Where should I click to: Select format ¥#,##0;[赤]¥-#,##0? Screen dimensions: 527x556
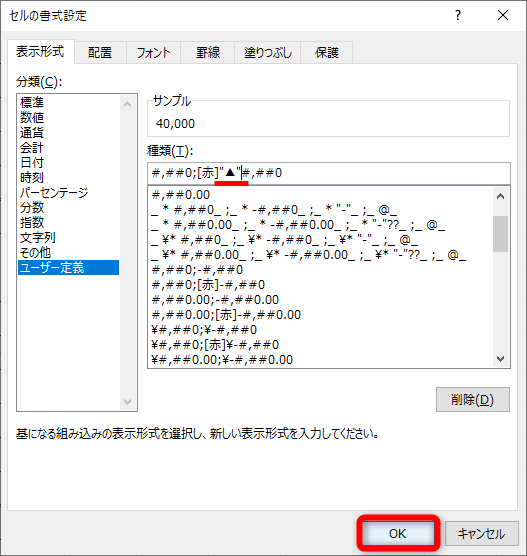[320, 345]
